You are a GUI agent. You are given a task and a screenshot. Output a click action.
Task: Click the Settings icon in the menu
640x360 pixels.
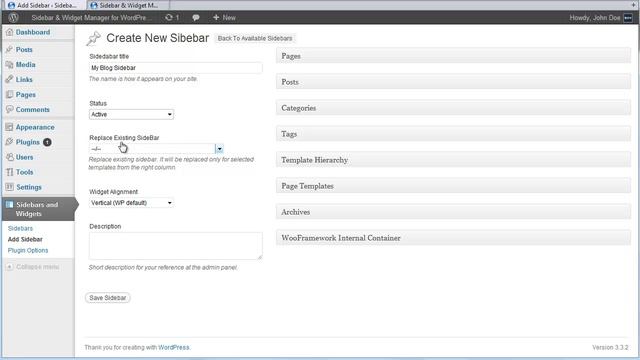tap(9, 187)
